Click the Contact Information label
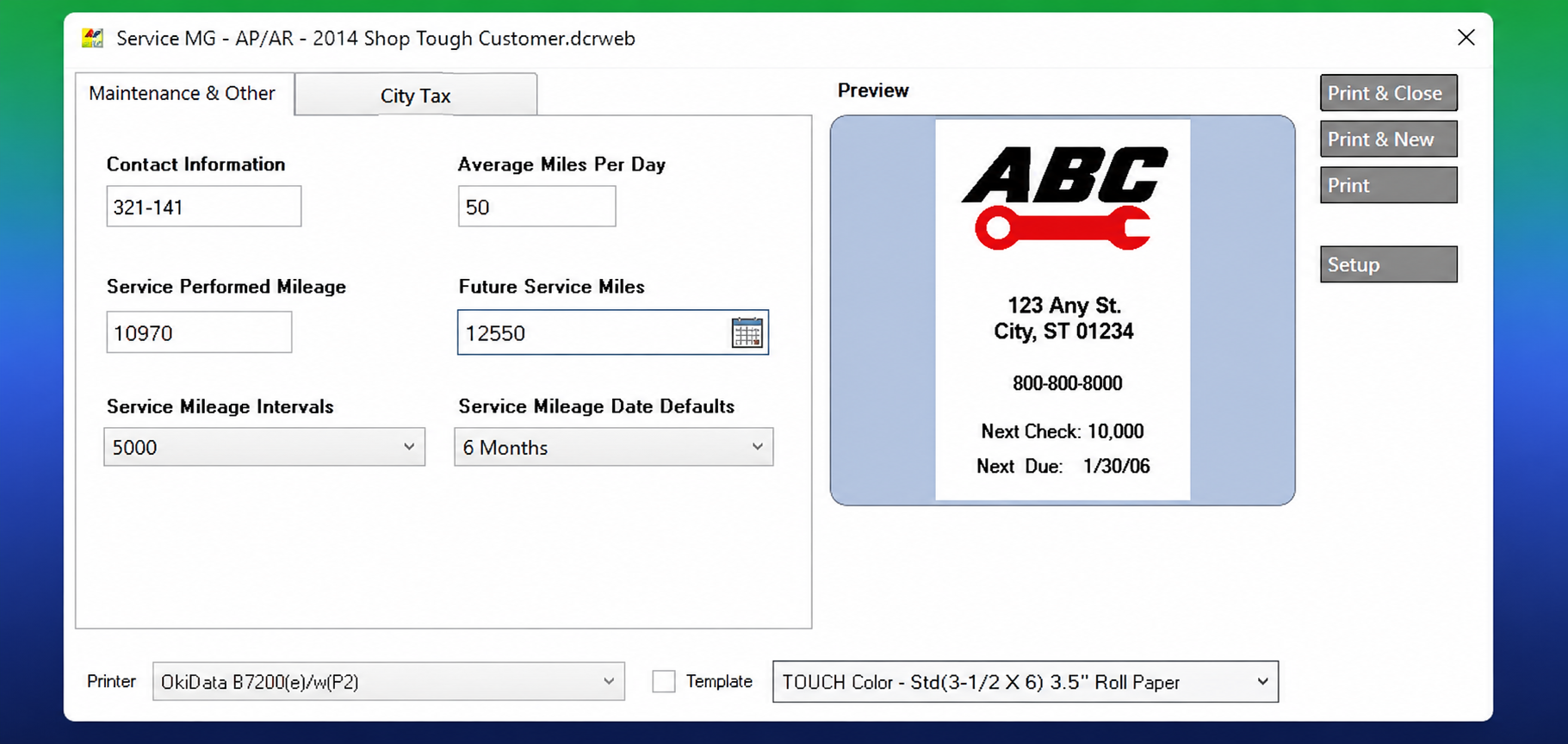 click(x=195, y=164)
